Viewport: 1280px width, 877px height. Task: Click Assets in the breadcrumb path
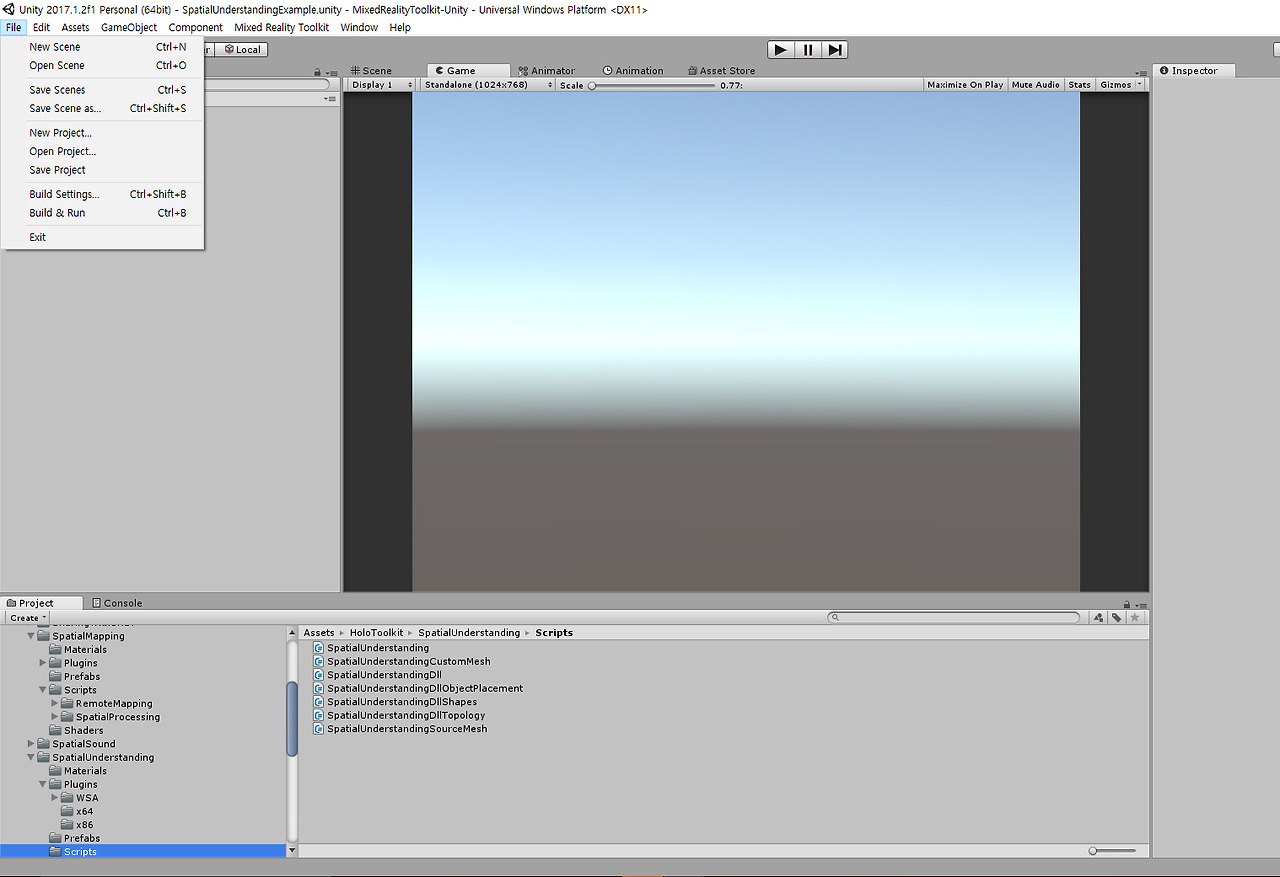pyautogui.click(x=319, y=633)
